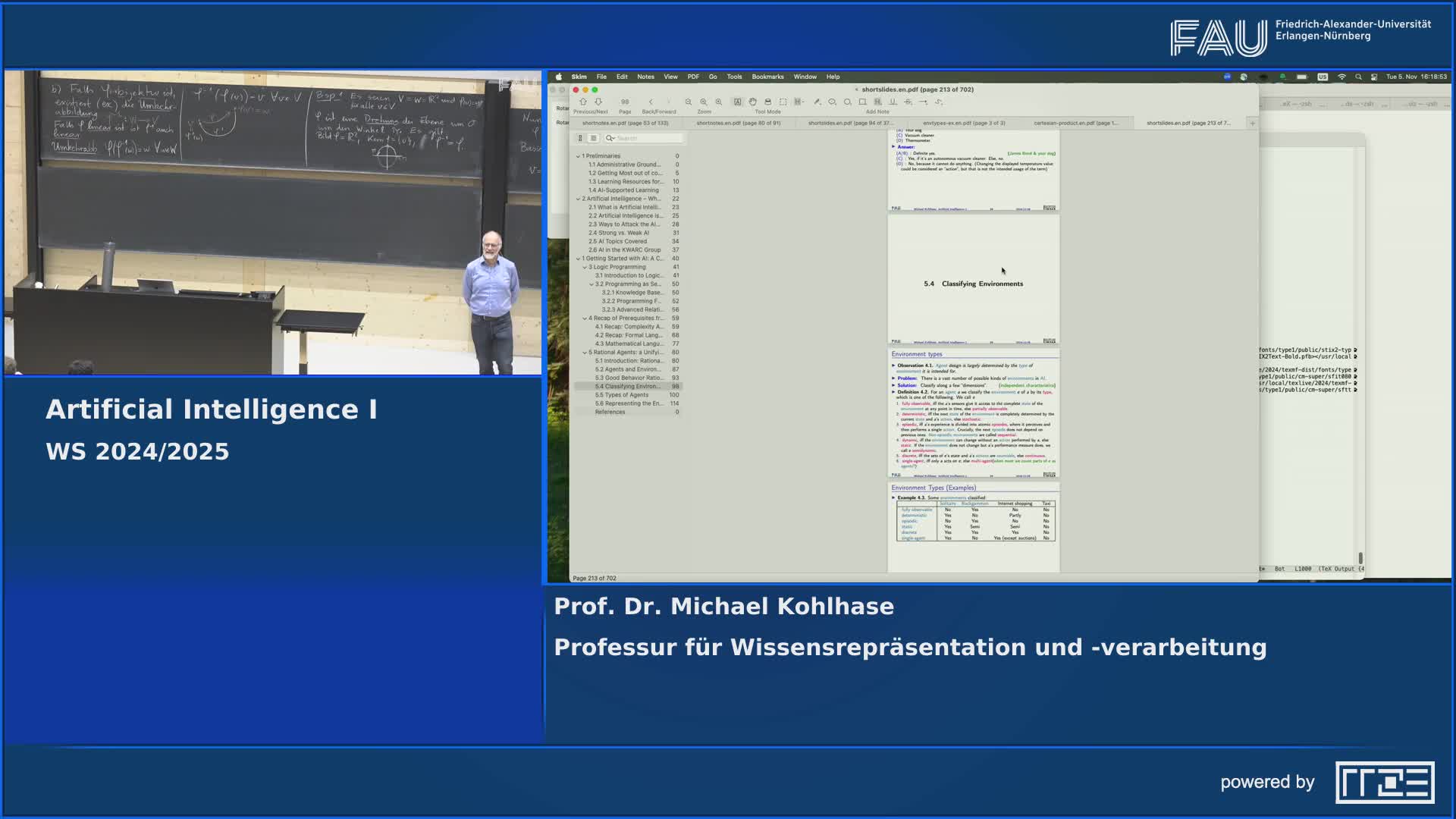This screenshot has width=1456, height=819.
Task: Click inside the sidebar search field
Action: tap(645, 138)
